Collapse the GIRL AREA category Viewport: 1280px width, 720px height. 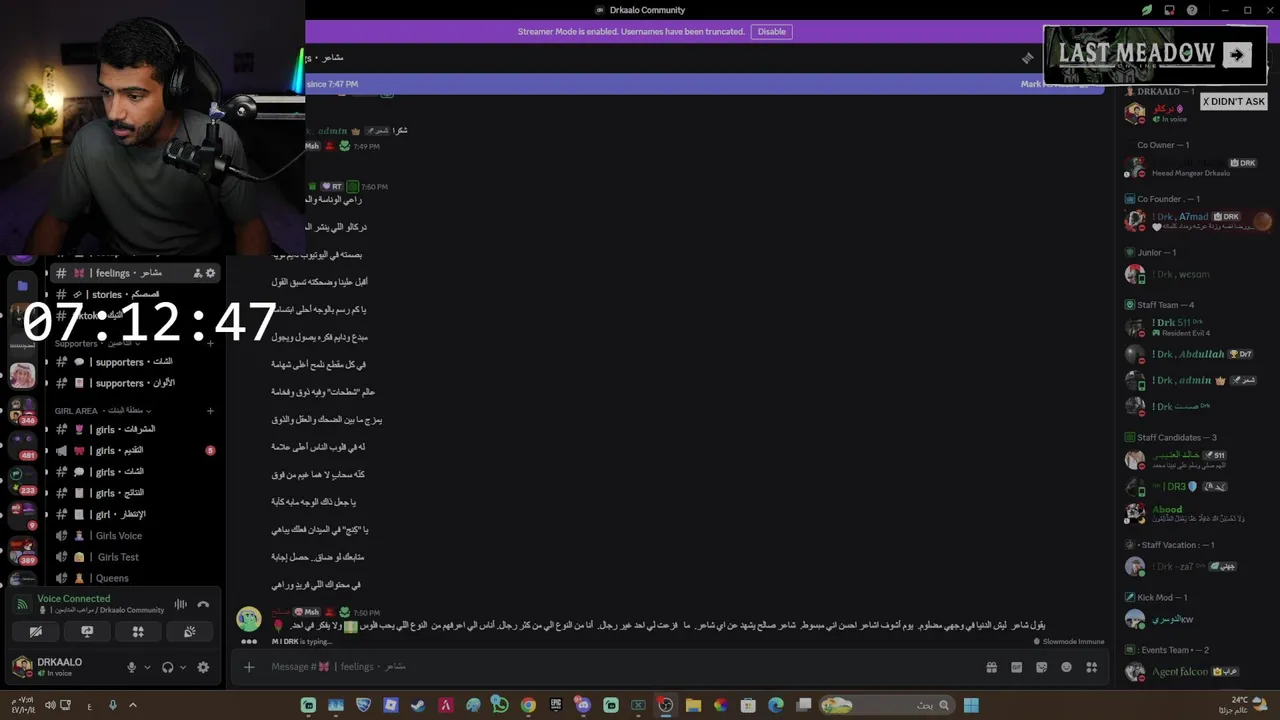[x=104, y=411]
